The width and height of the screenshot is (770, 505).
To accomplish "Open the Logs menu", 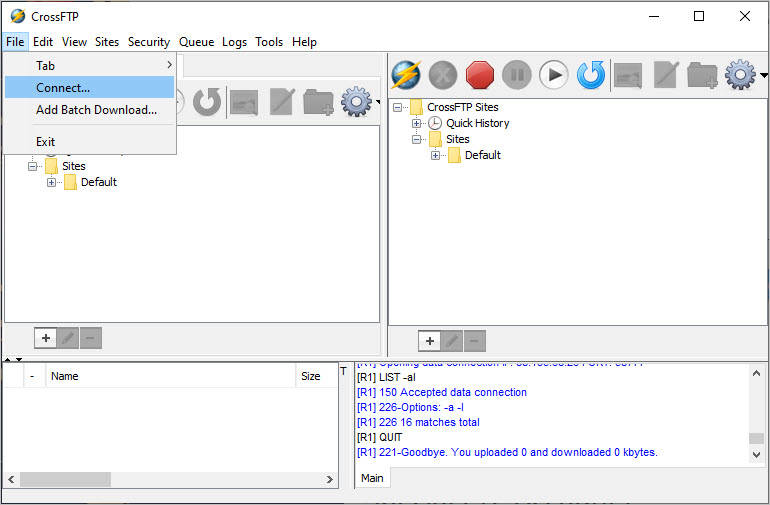I will coord(234,42).
